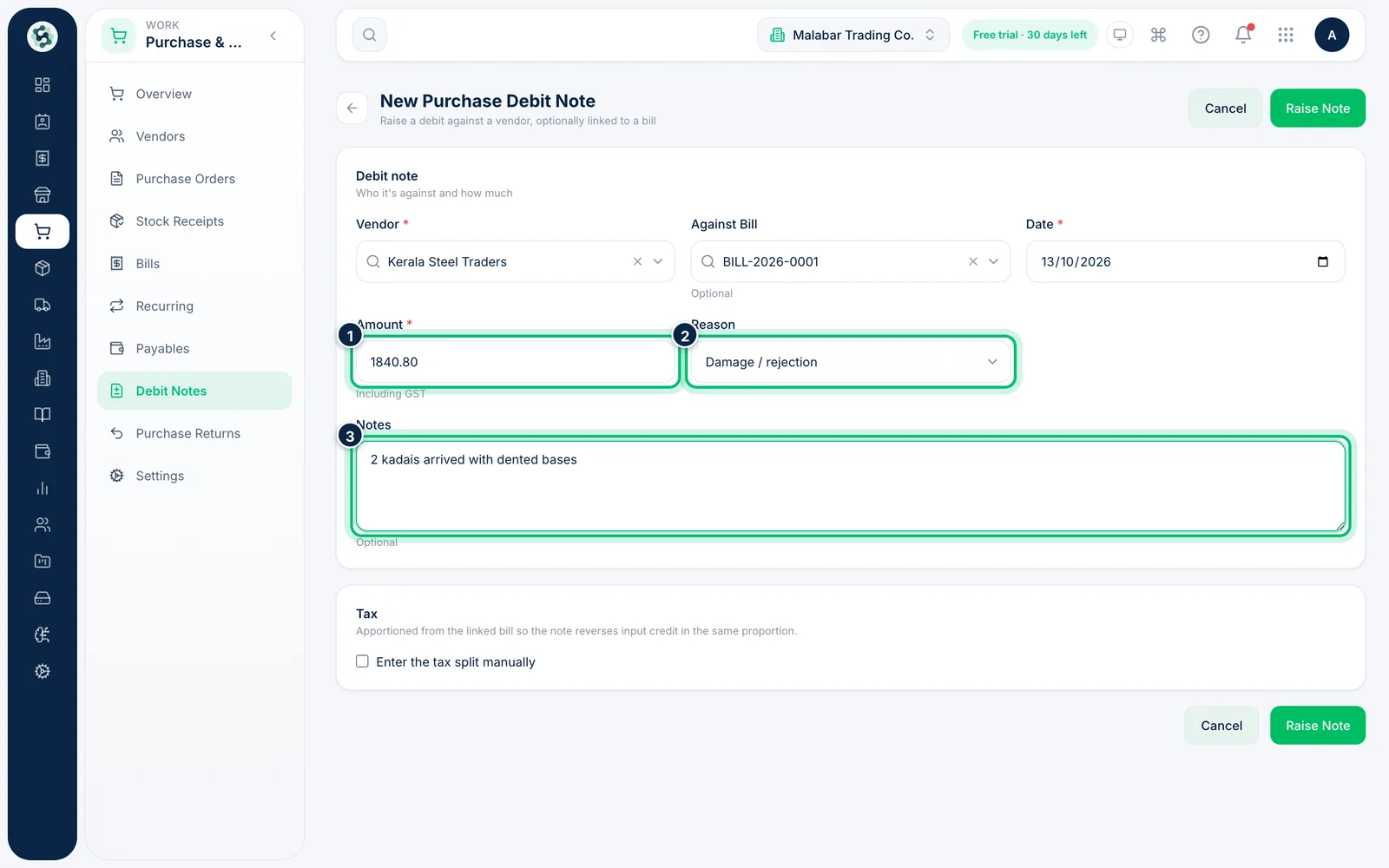This screenshot has width=1389, height=868.
Task: Open Recurring in the sidebar
Action: click(x=194, y=306)
